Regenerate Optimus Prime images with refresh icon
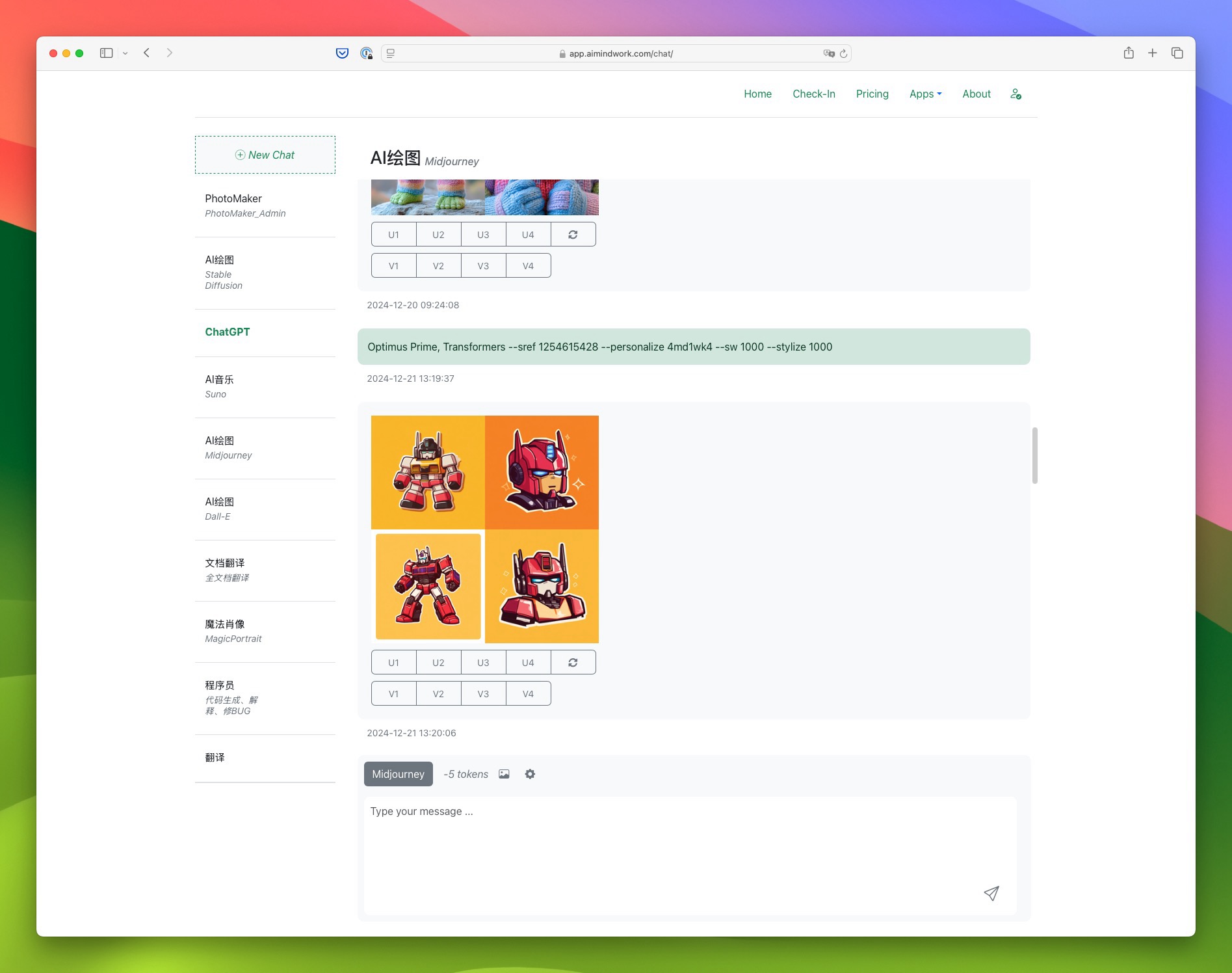 coord(573,663)
